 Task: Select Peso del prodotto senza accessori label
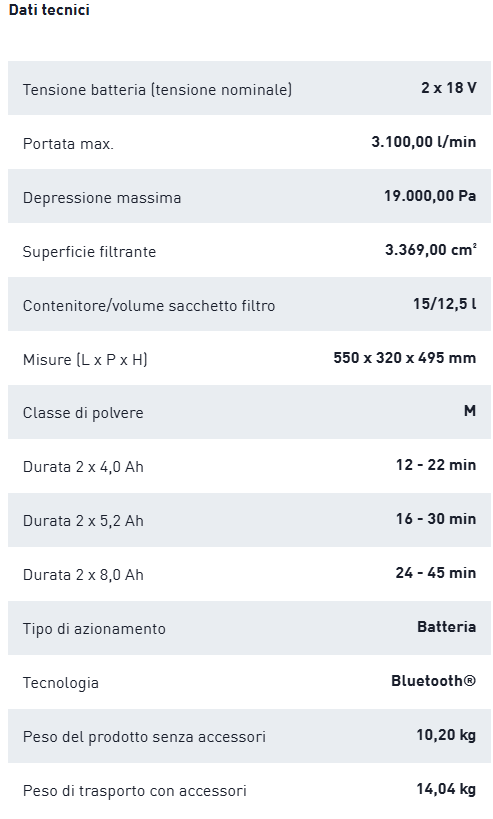point(144,736)
